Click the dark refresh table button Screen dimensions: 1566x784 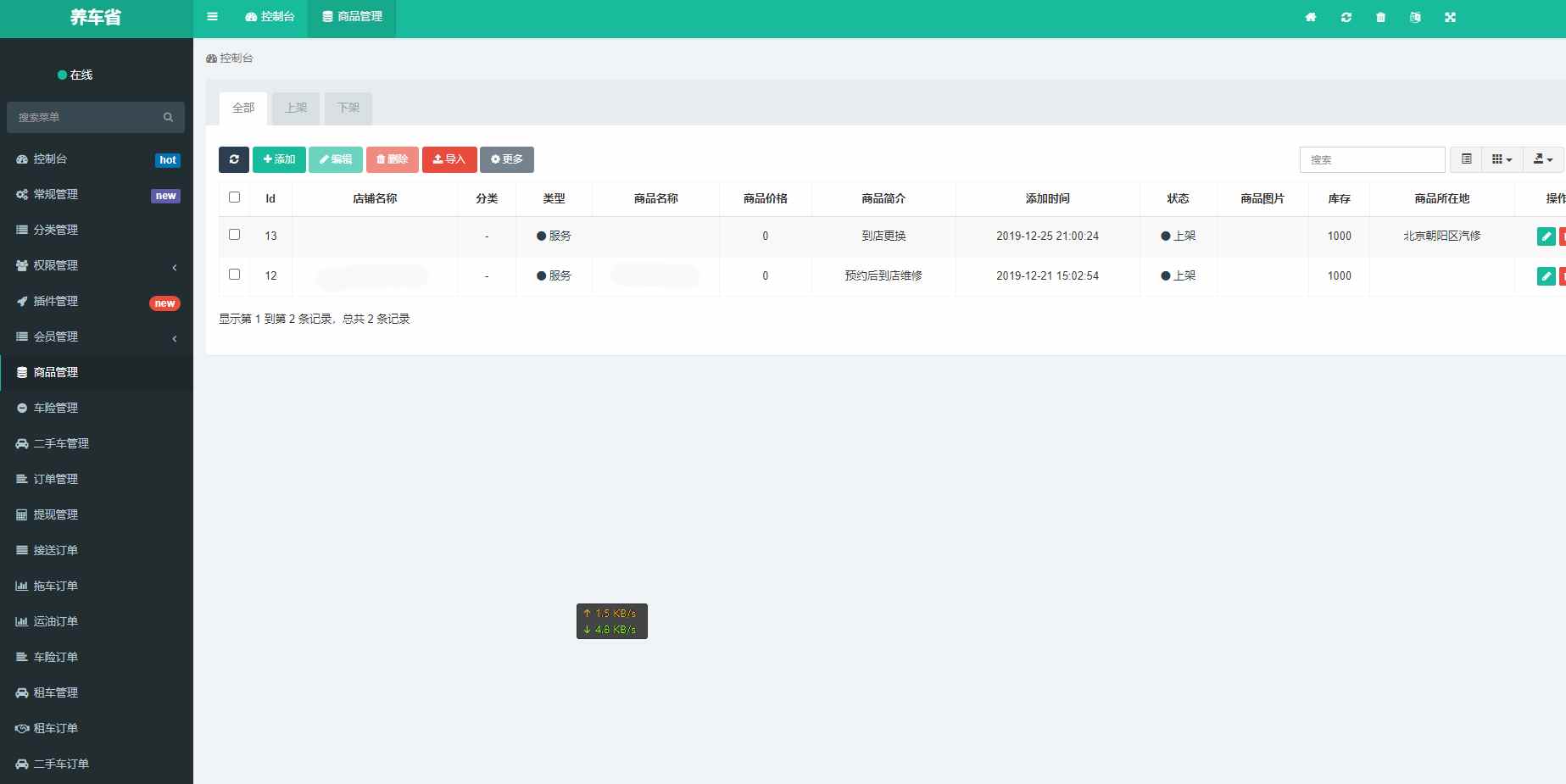(234, 159)
